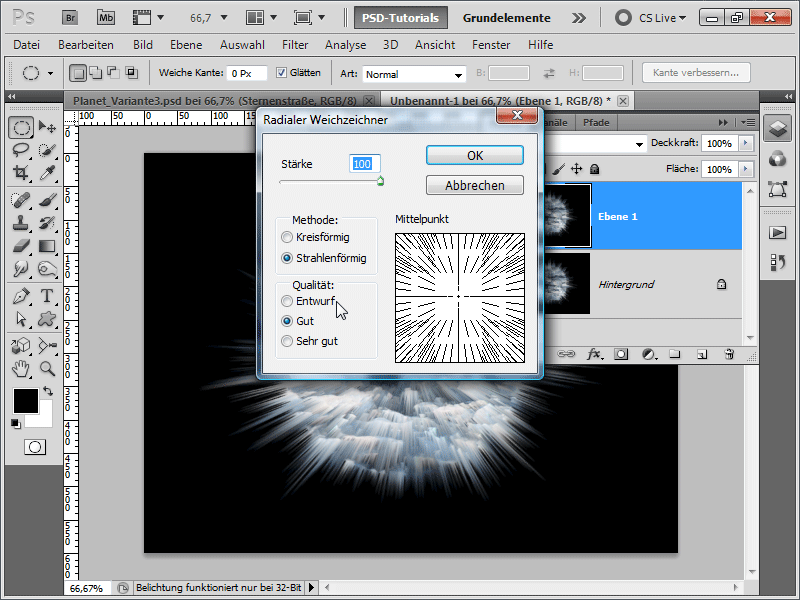Toggle Quick Mask mode

[x=35, y=447]
